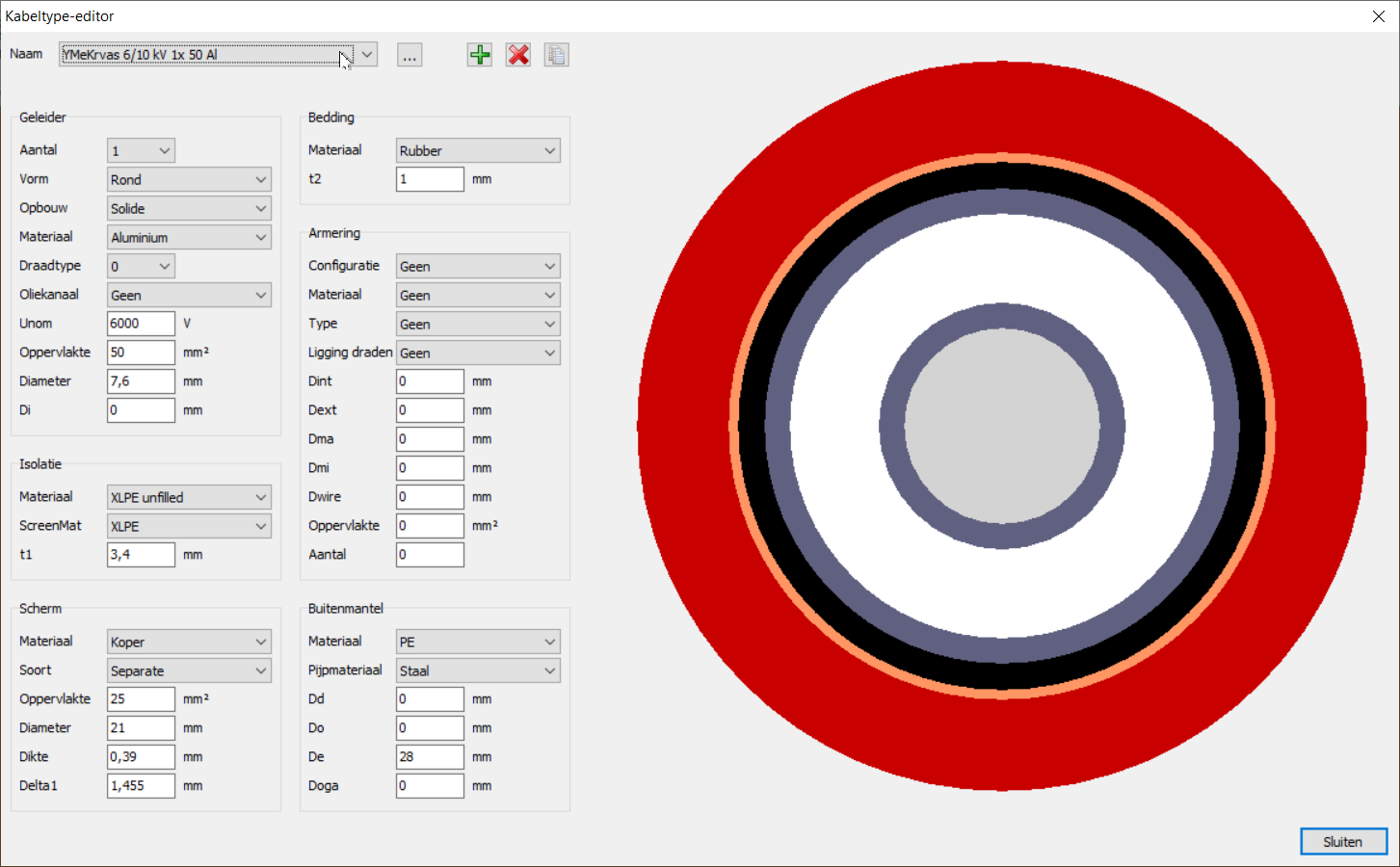Click the Buitenmantel De input field

[430, 757]
